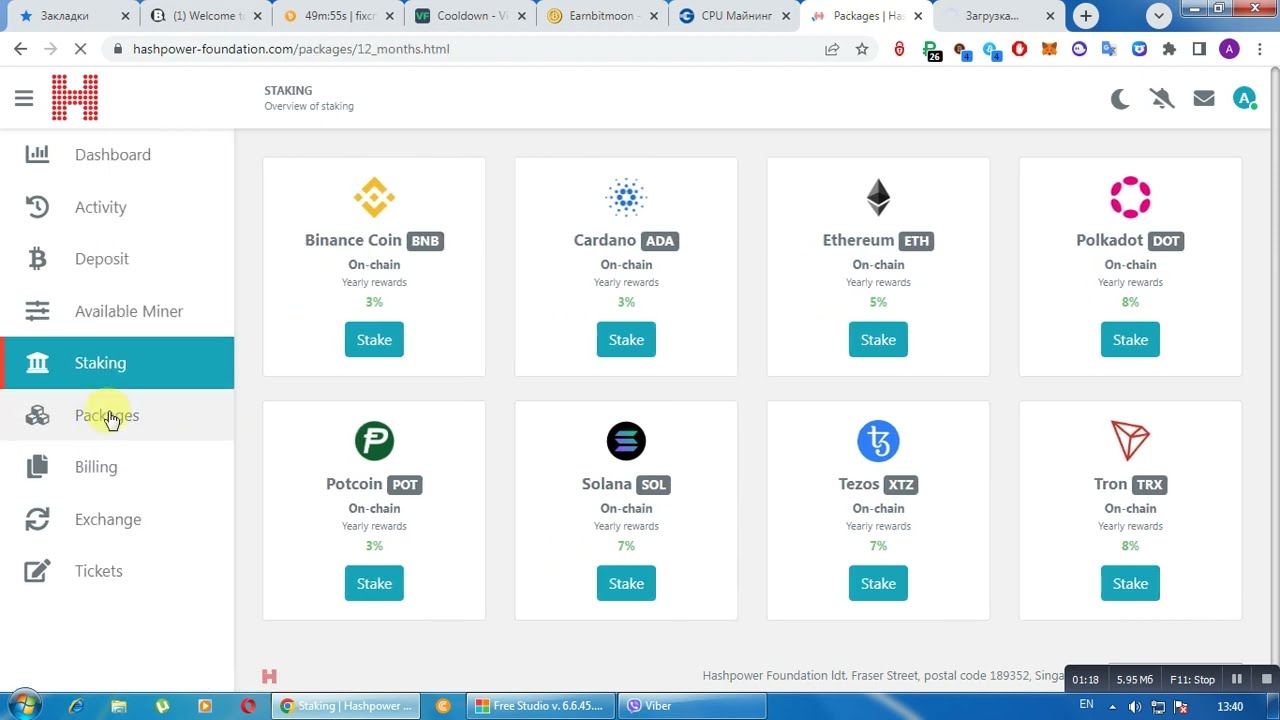This screenshot has width=1280, height=720.
Task: Open Billing in the sidebar
Action: [117, 467]
